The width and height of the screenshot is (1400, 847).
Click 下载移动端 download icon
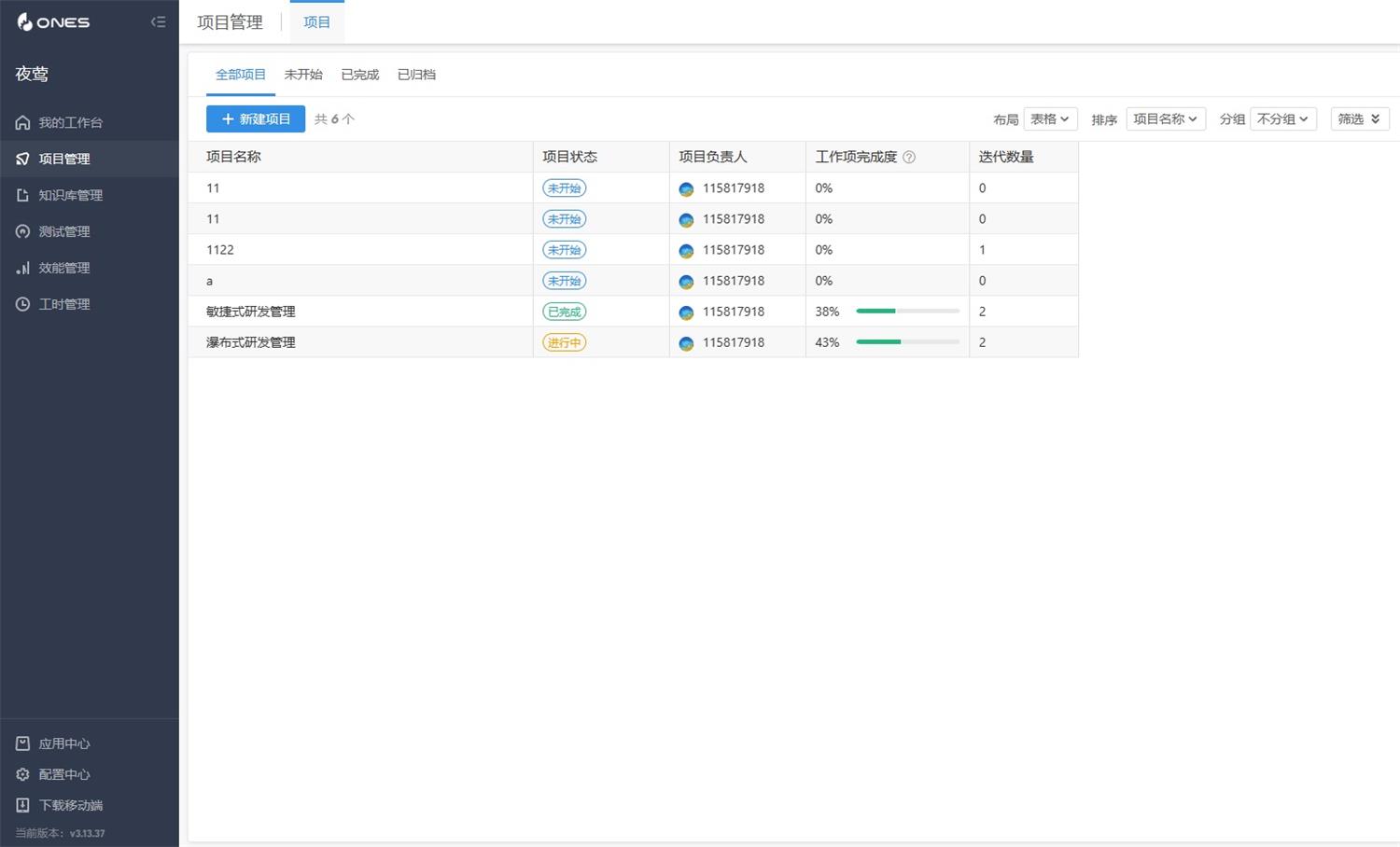[23, 805]
